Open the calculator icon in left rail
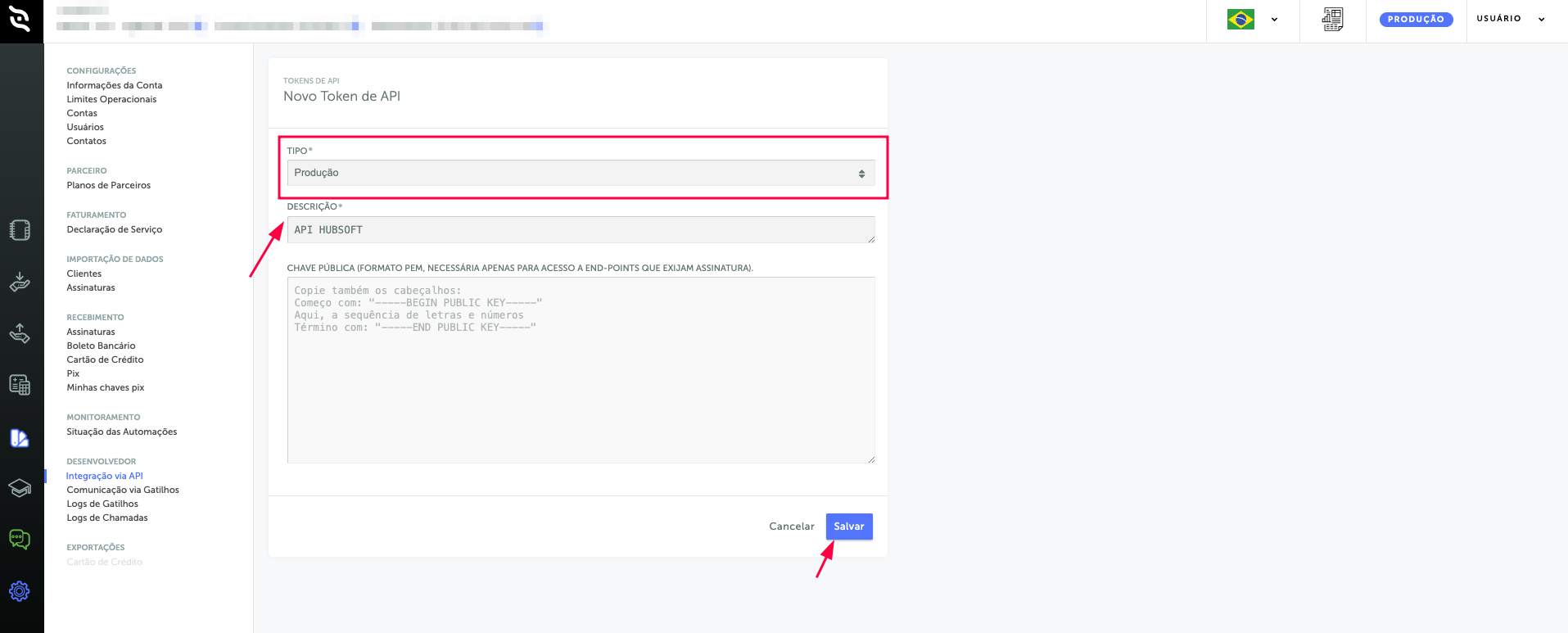This screenshot has width=1568, height=633. [20, 385]
